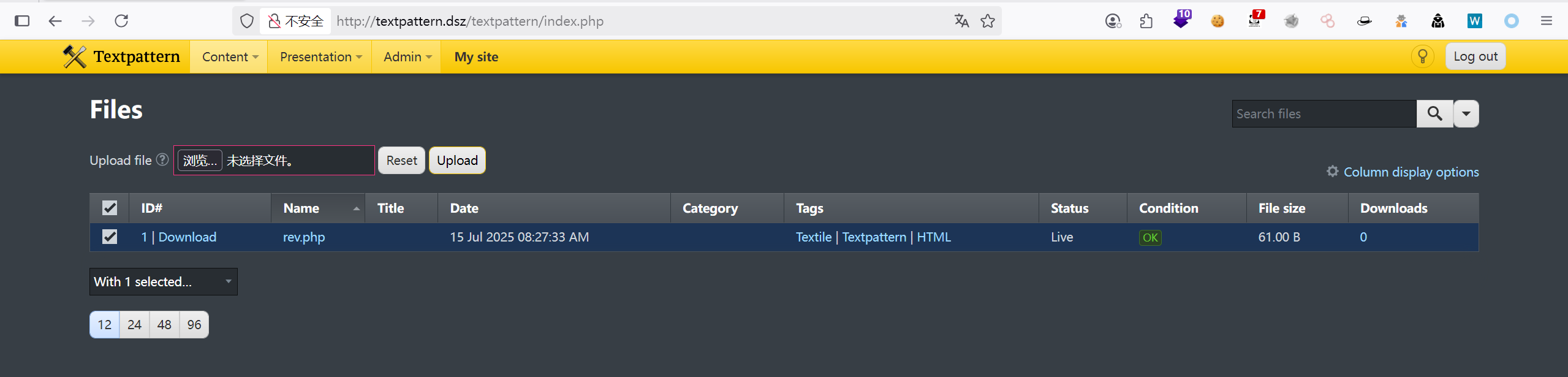Open the 'With 1 selected...' dropdown
The height and width of the screenshot is (377, 1568).
point(163,281)
